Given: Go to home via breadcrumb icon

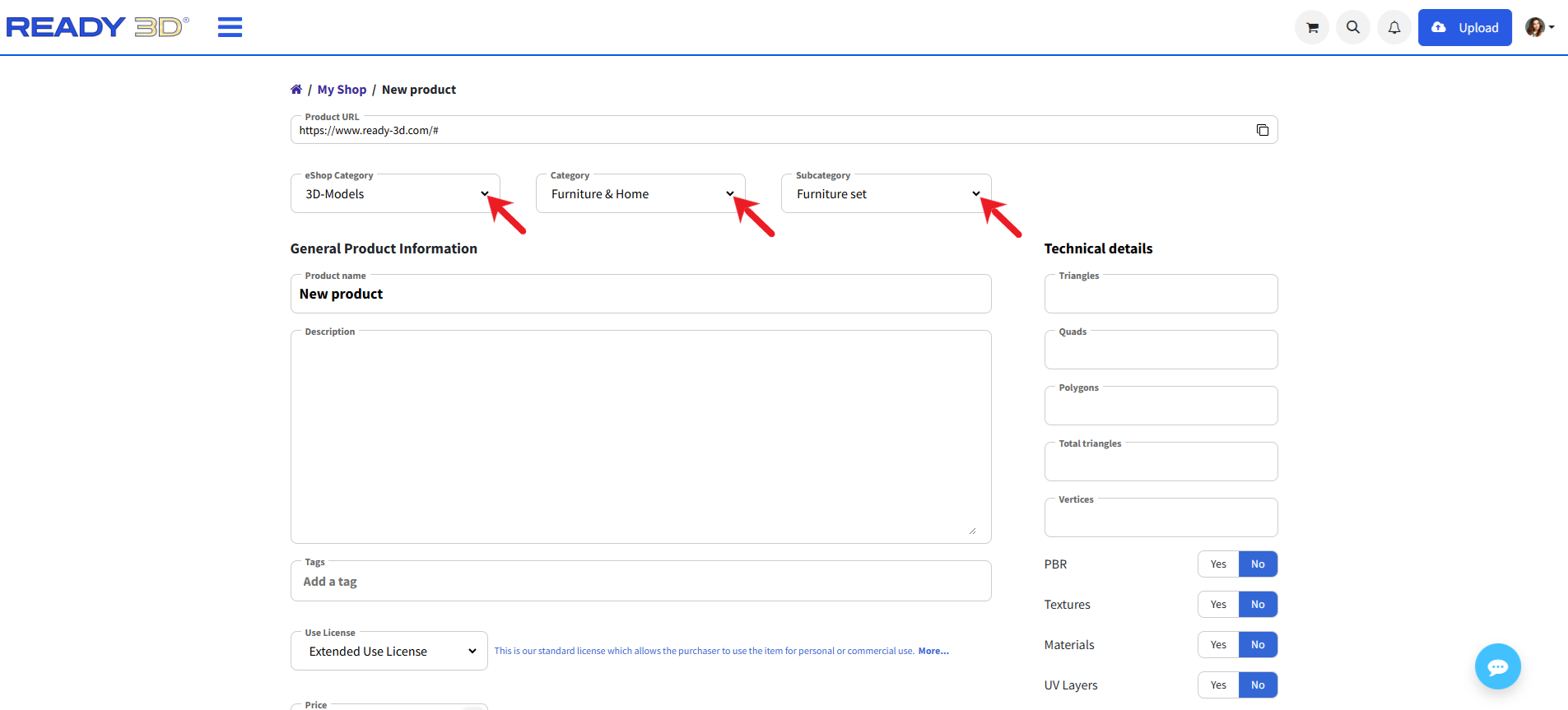Looking at the screenshot, I should coord(296,89).
